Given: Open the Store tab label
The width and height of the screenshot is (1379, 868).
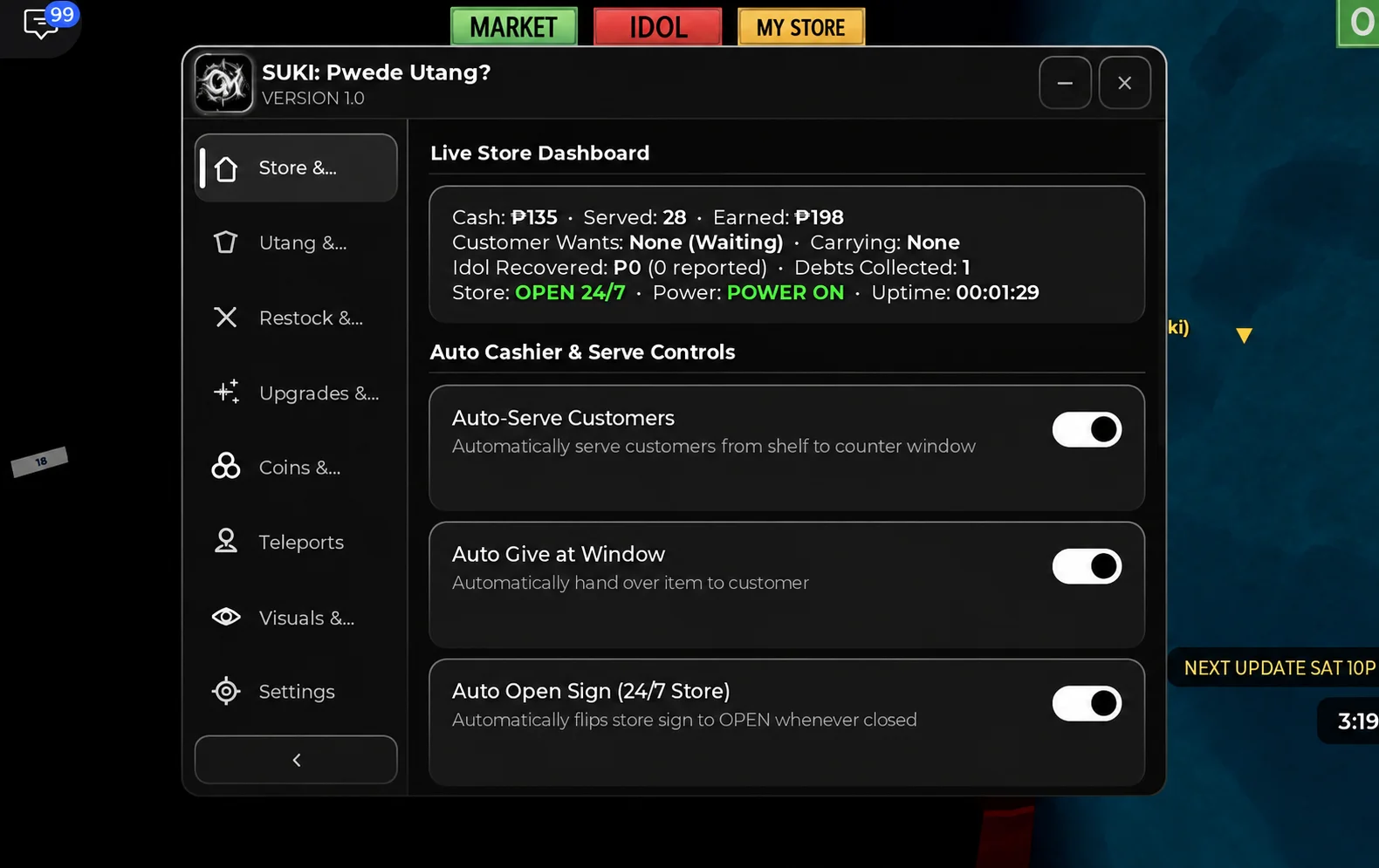Looking at the screenshot, I should [298, 167].
